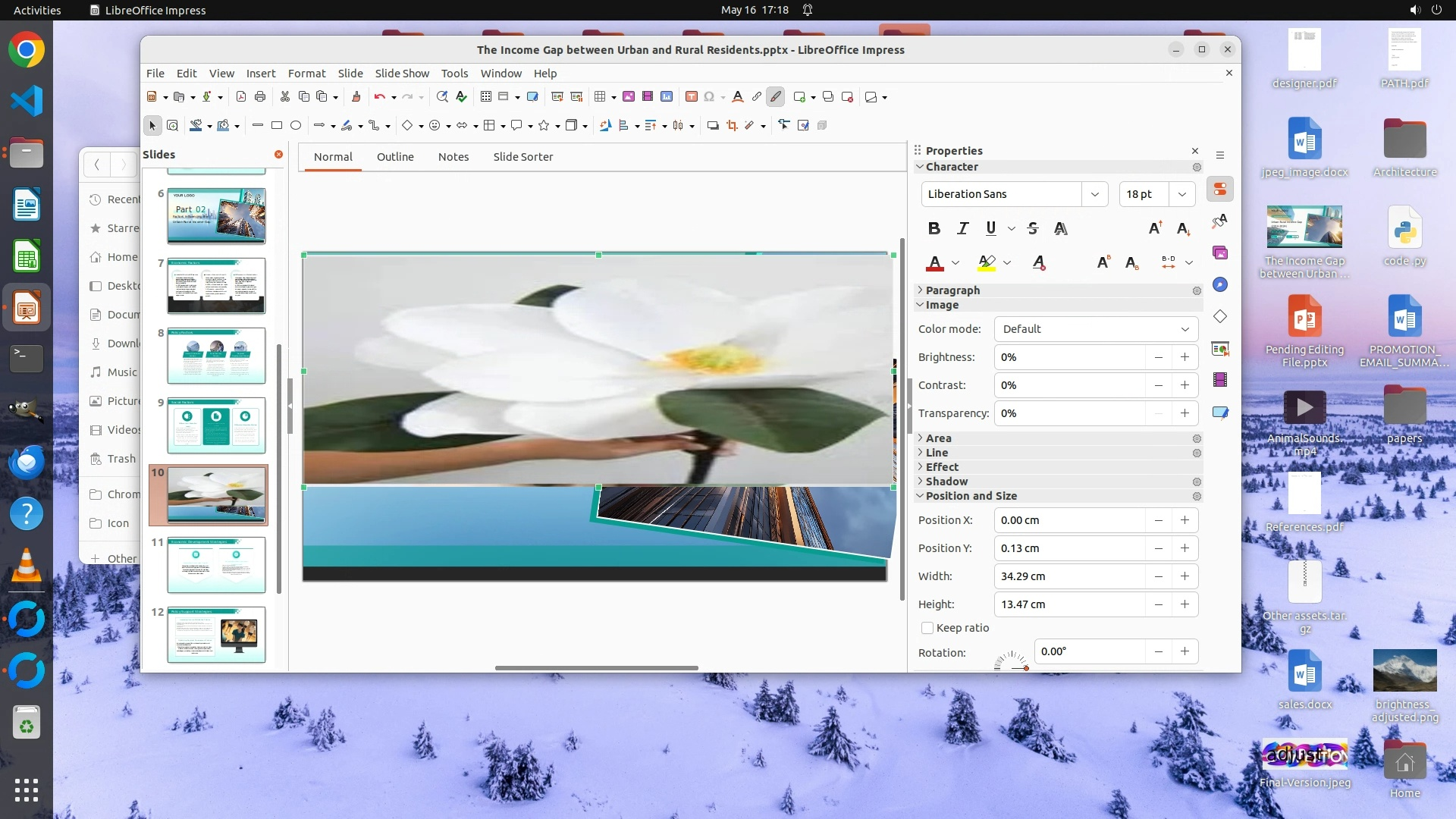Select the Ellipse drawing tool

296,126
